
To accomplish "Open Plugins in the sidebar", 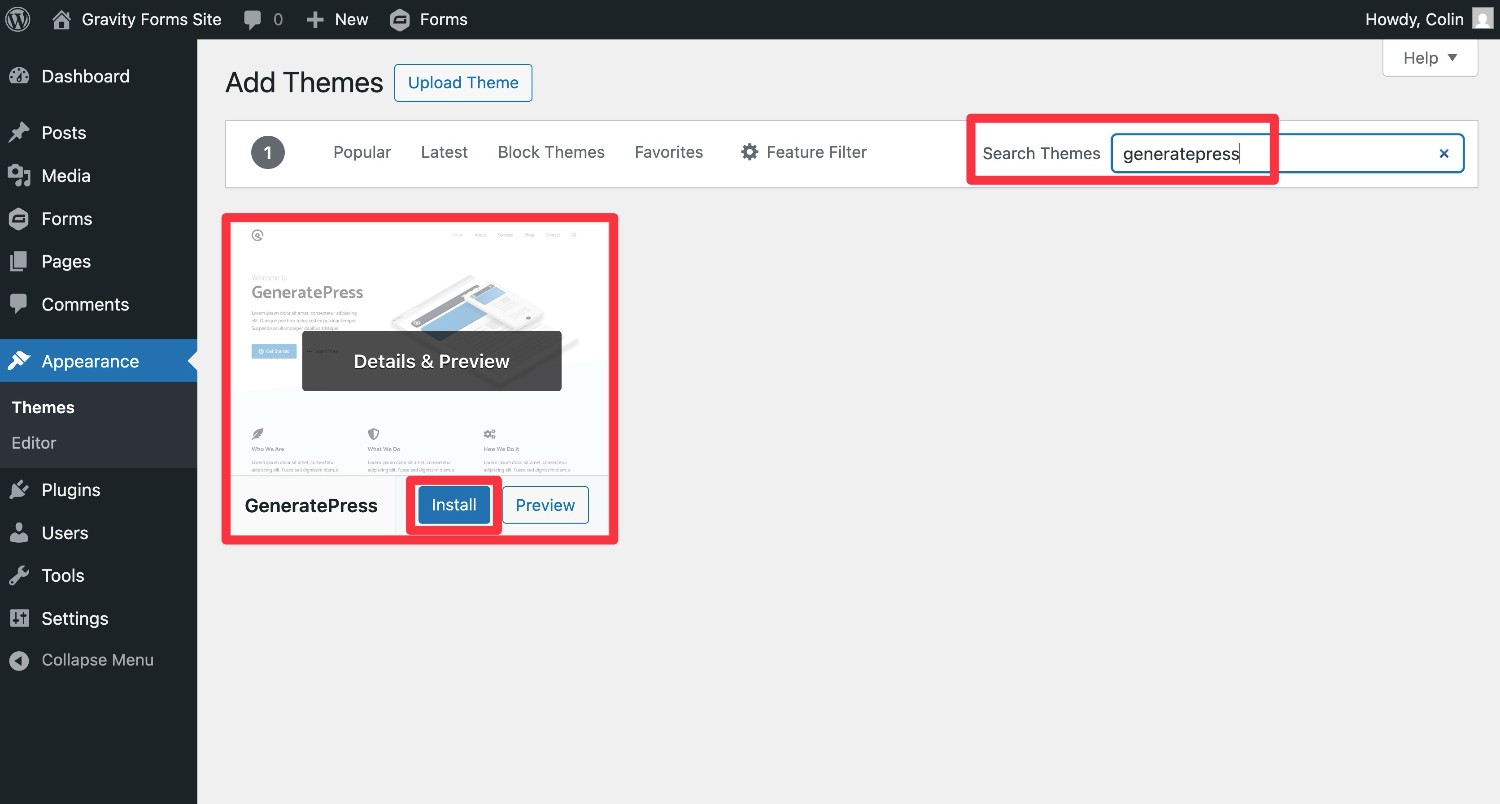I will point(98,490).
